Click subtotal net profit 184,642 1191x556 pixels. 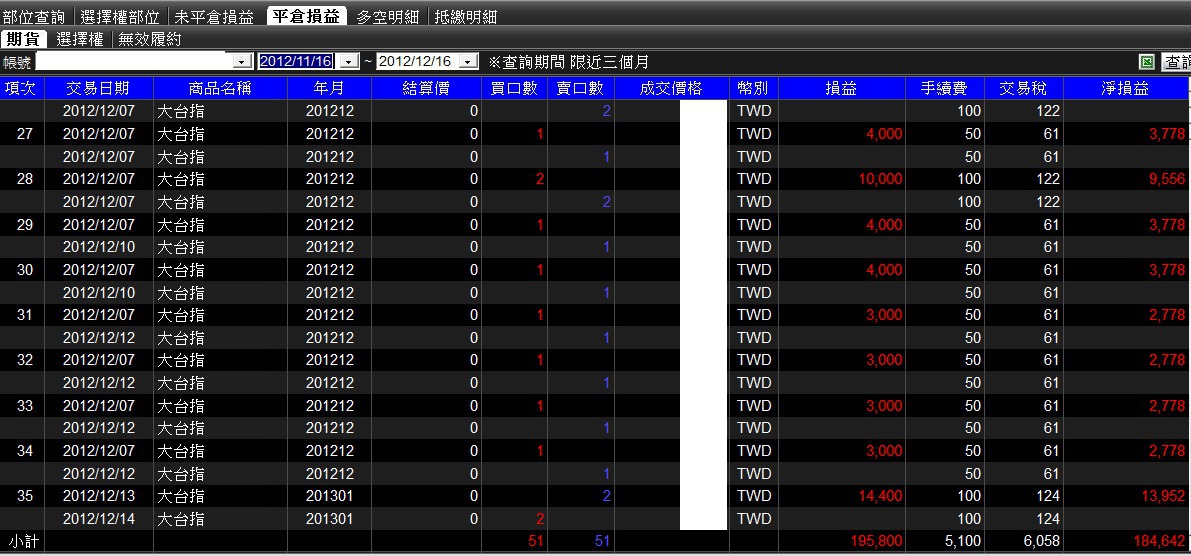pos(1159,542)
